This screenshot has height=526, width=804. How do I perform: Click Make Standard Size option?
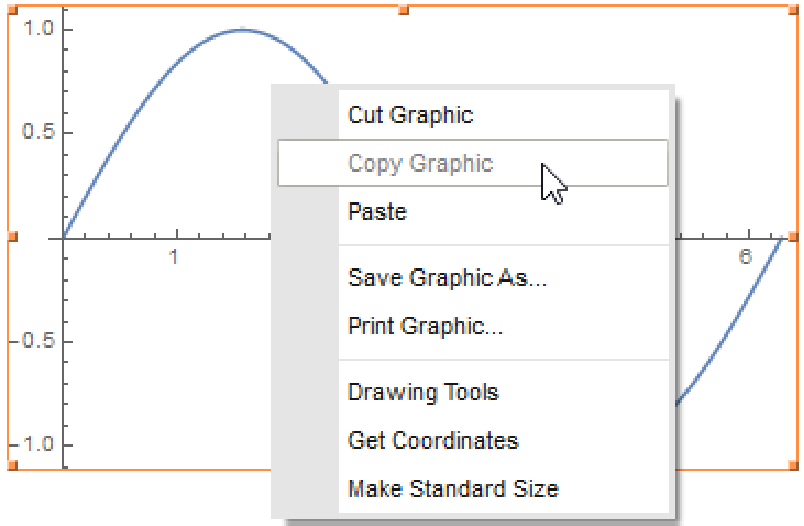click(x=453, y=489)
